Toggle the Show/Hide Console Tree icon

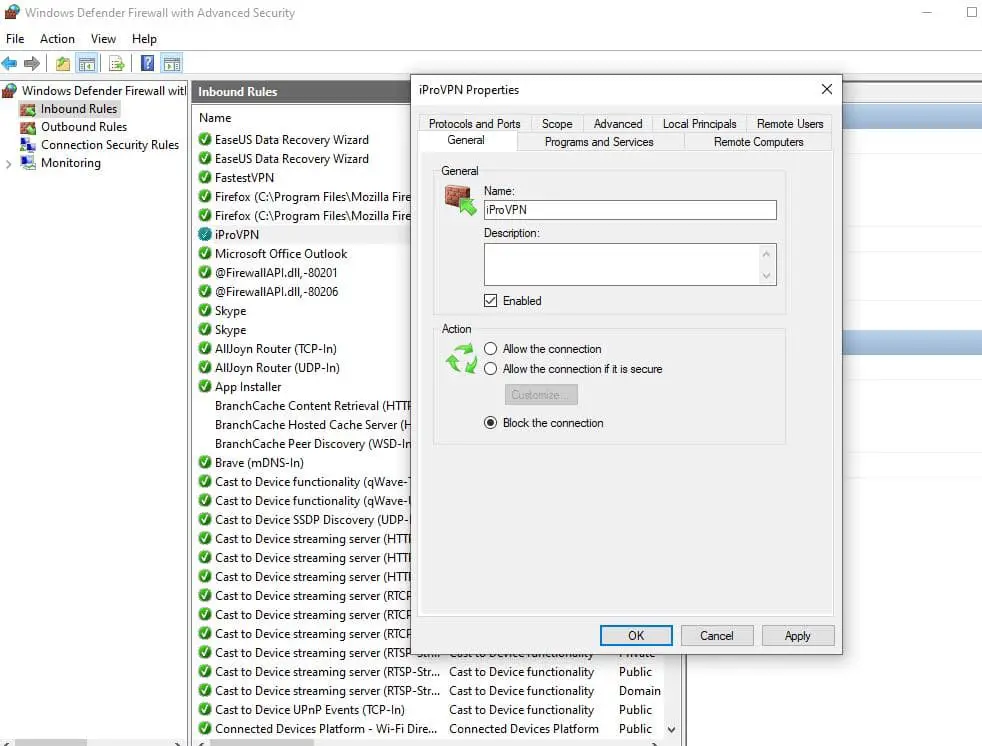click(87, 64)
